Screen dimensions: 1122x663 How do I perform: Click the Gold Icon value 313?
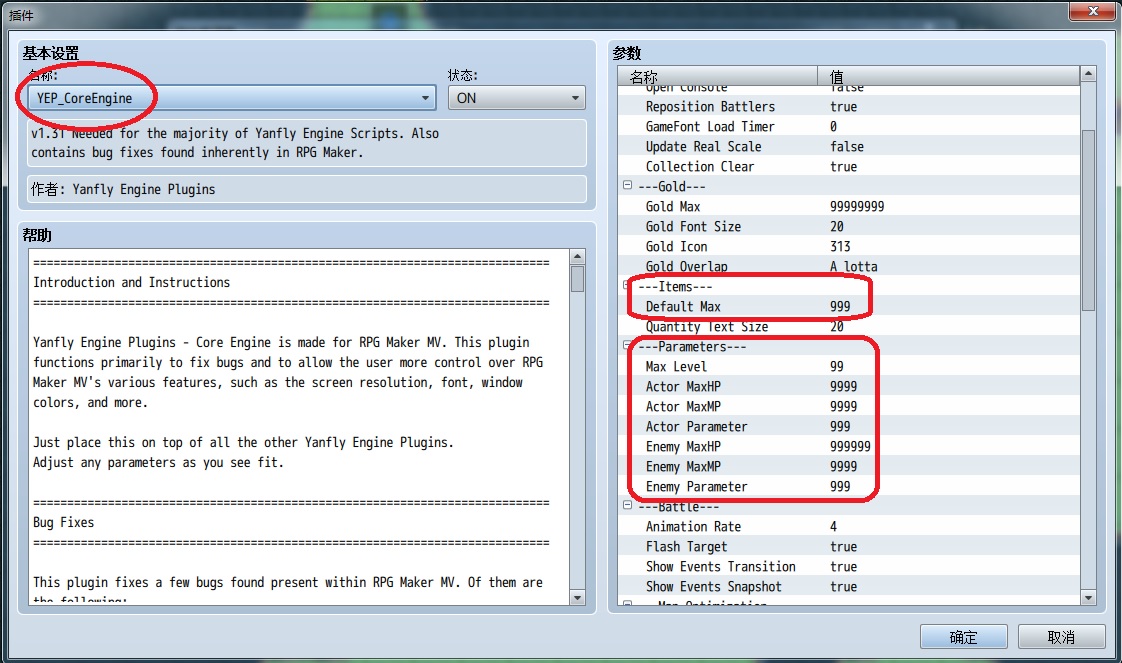click(x=840, y=247)
